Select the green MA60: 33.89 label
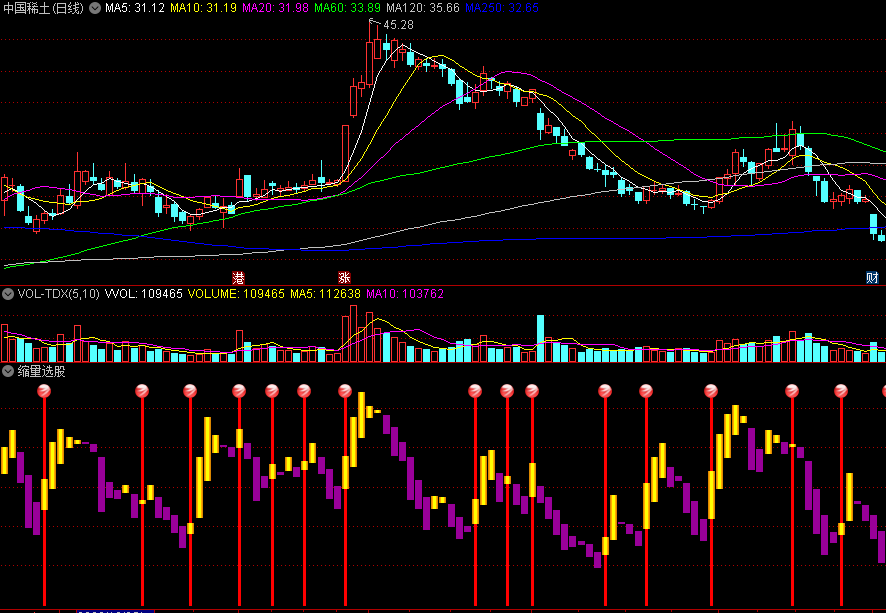 (x=348, y=8)
